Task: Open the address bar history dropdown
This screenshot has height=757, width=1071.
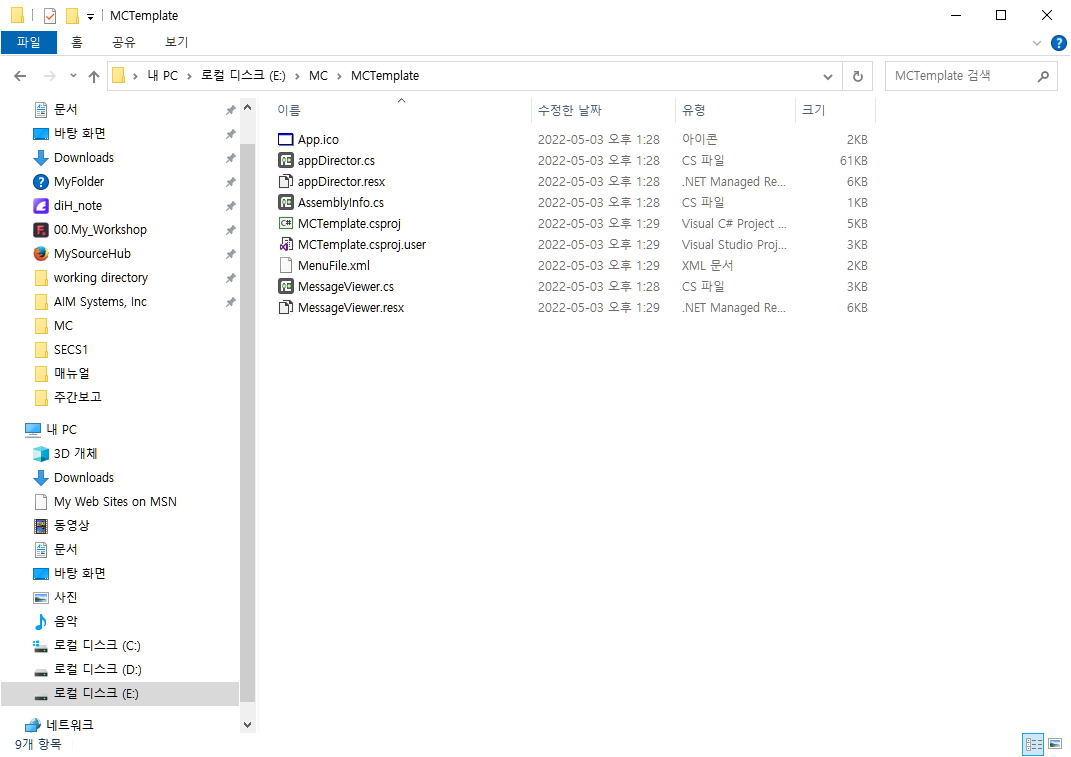Action: (x=828, y=75)
